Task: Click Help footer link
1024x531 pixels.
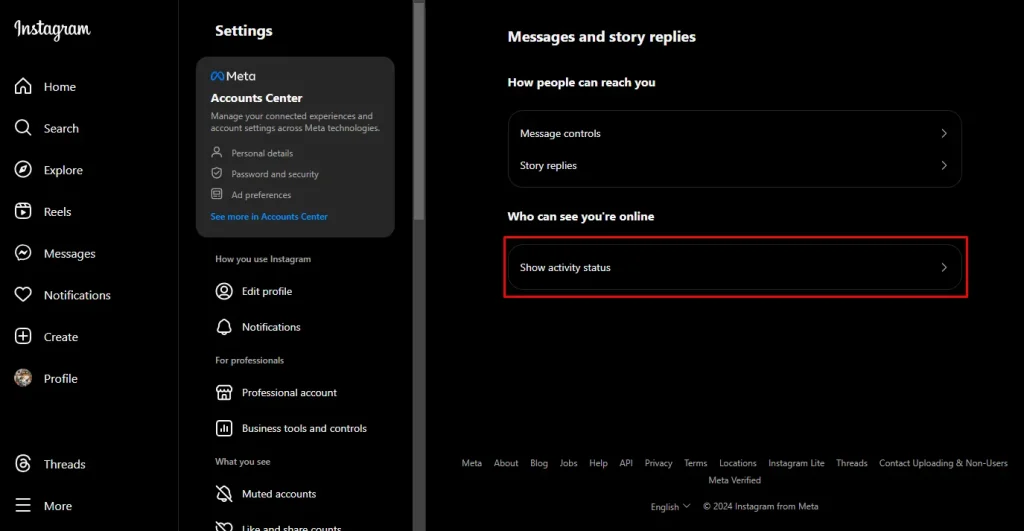Action: pyautogui.click(x=598, y=463)
